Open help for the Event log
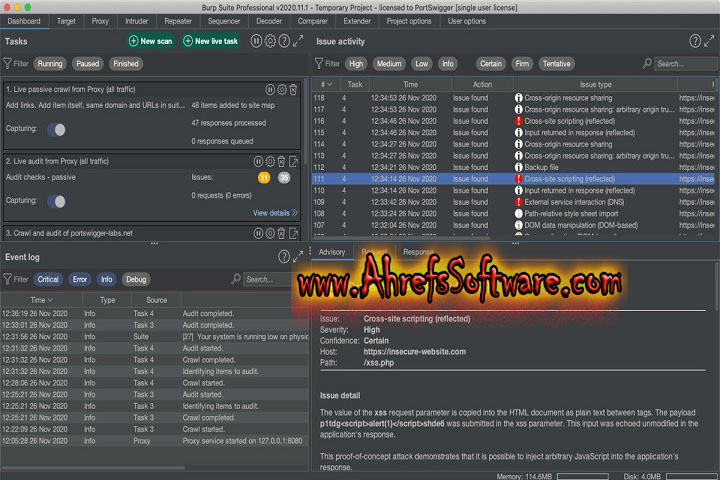Viewport: 720px width, 480px height. click(x=284, y=257)
